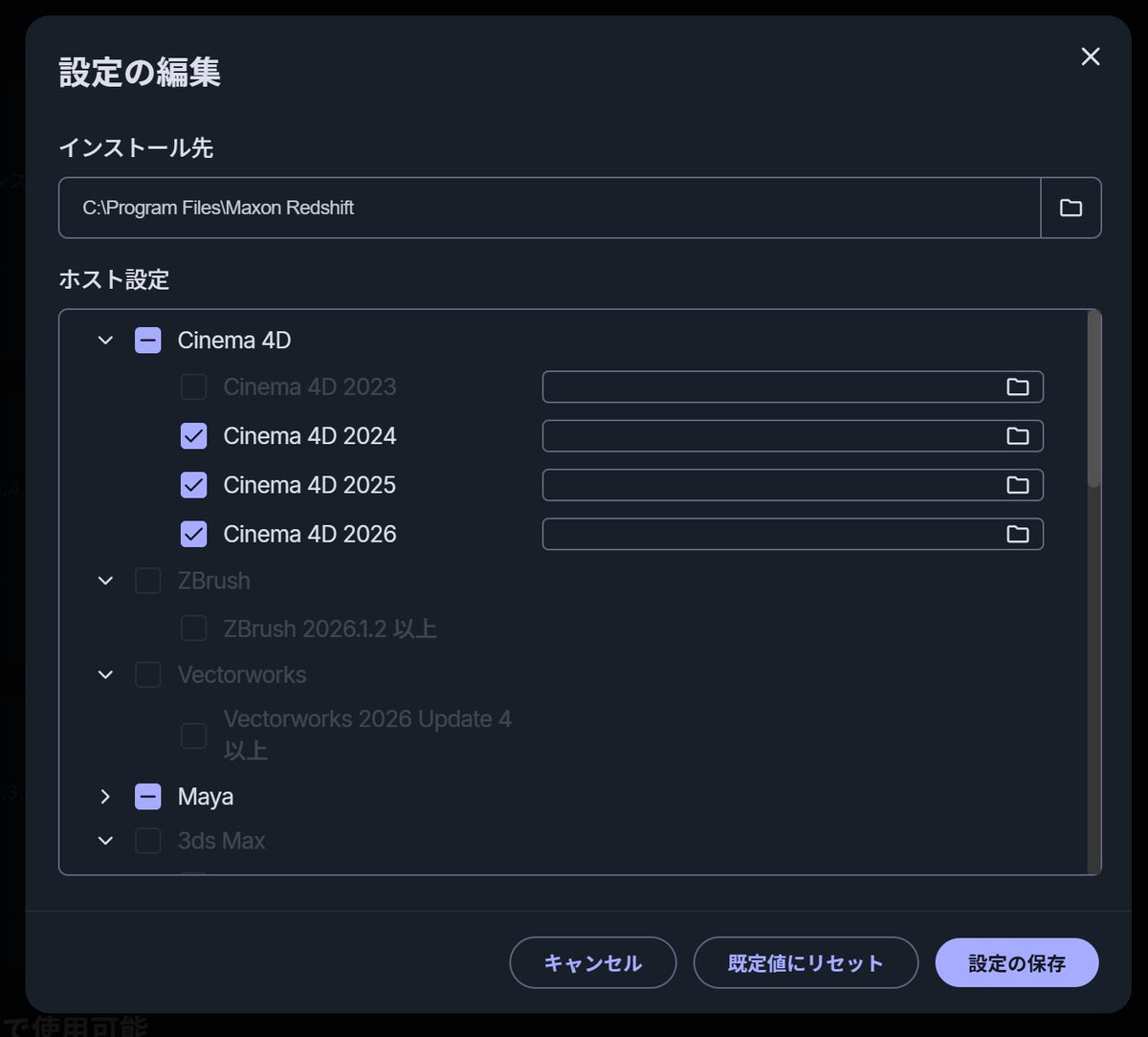Check the Vectorworks 2026 Update 4 checkbox
1148x1037 pixels.
tap(193, 736)
